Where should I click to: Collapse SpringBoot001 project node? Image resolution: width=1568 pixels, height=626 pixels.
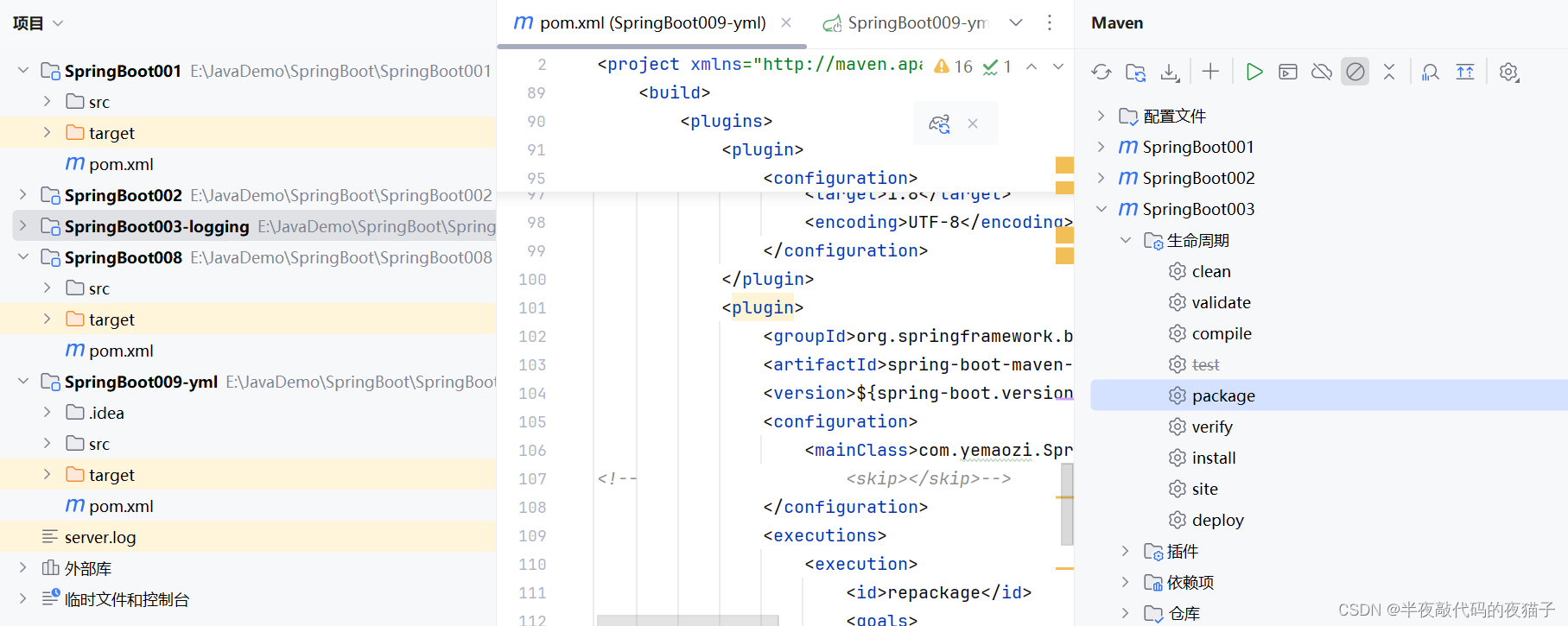[23, 70]
